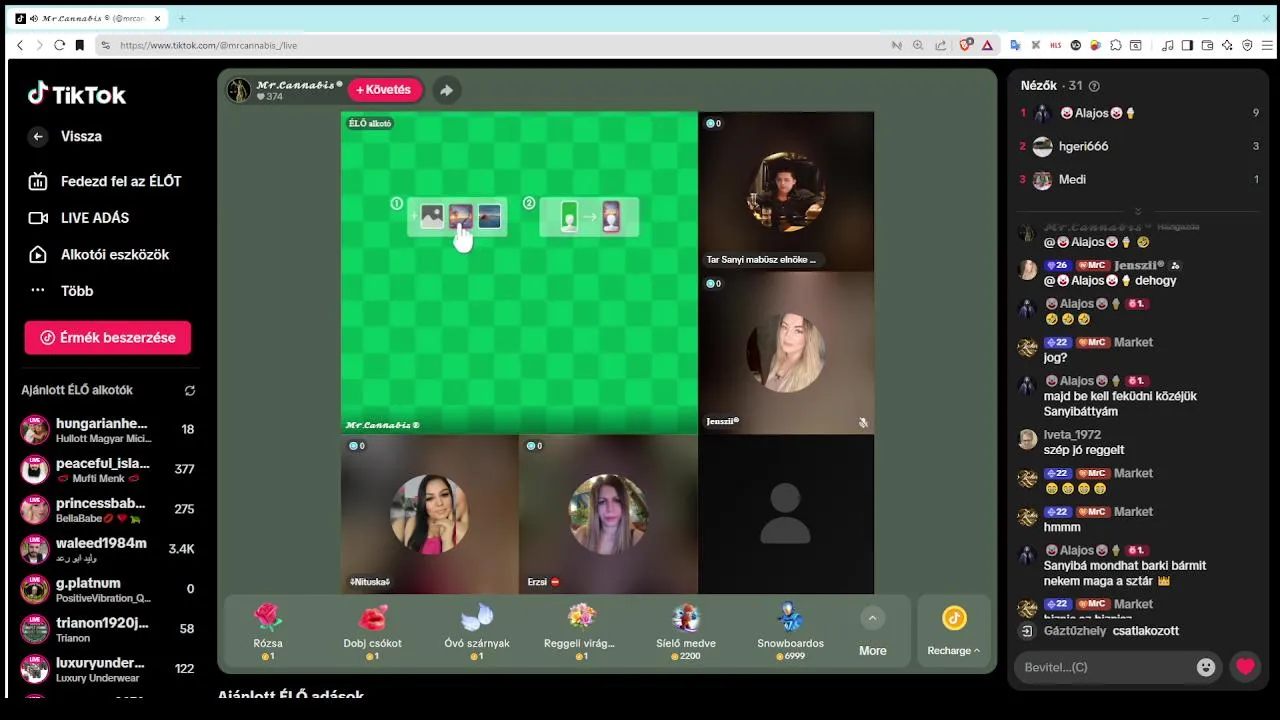Send the Óvó szárnyak gift
1280x720 pixels.
pyautogui.click(x=477, y=630)
